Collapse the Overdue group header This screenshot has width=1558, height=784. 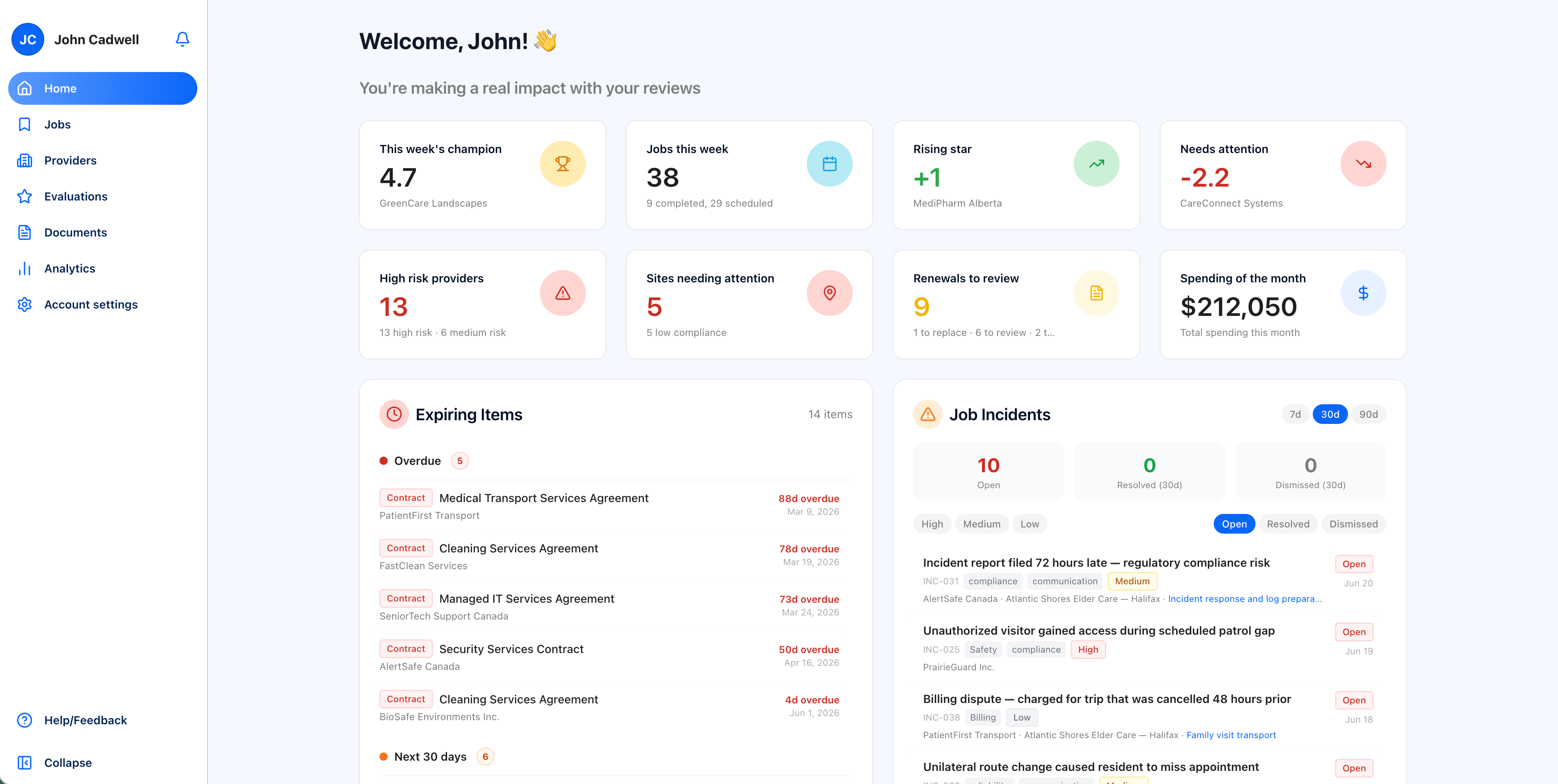616,461
